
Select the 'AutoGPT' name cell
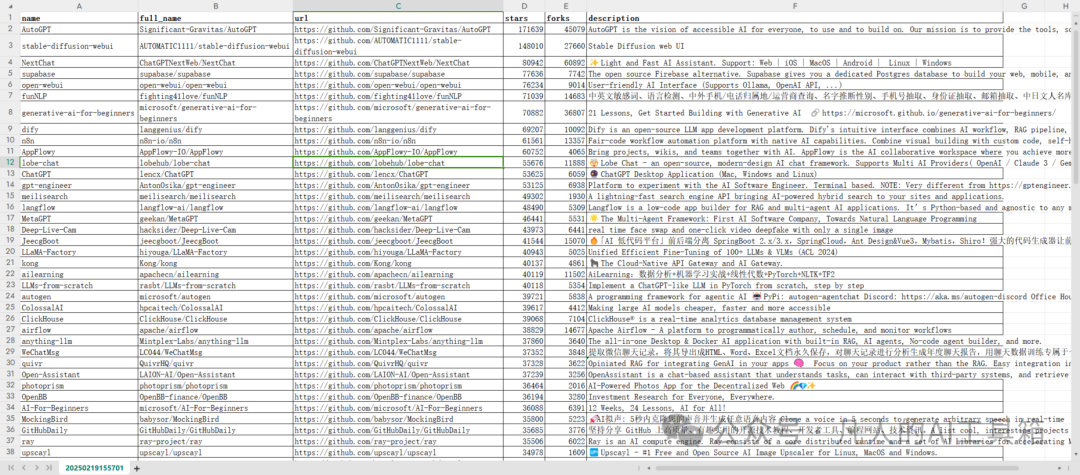(79, 30)
